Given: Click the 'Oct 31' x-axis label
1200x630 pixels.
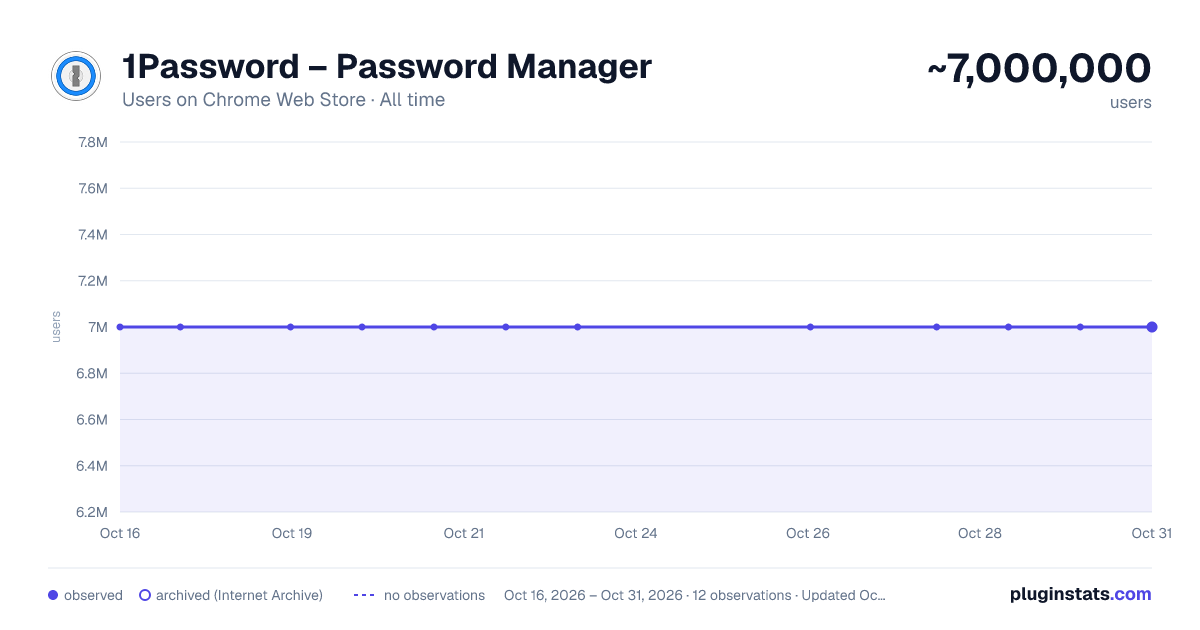Looking at the screenshot, I should (1151, 533).
